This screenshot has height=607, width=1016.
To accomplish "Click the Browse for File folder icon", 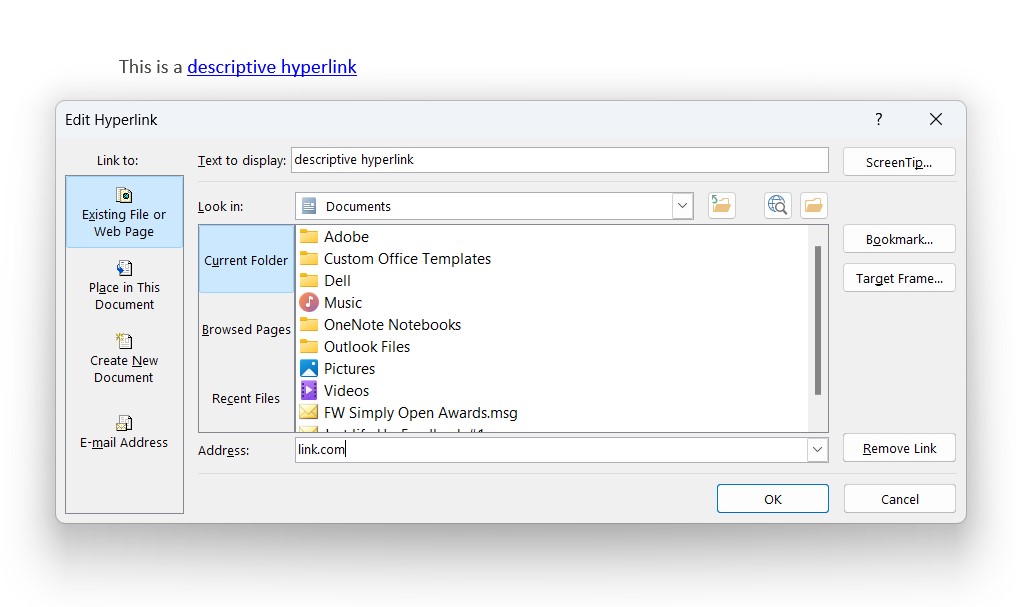I will coord(813,206).
